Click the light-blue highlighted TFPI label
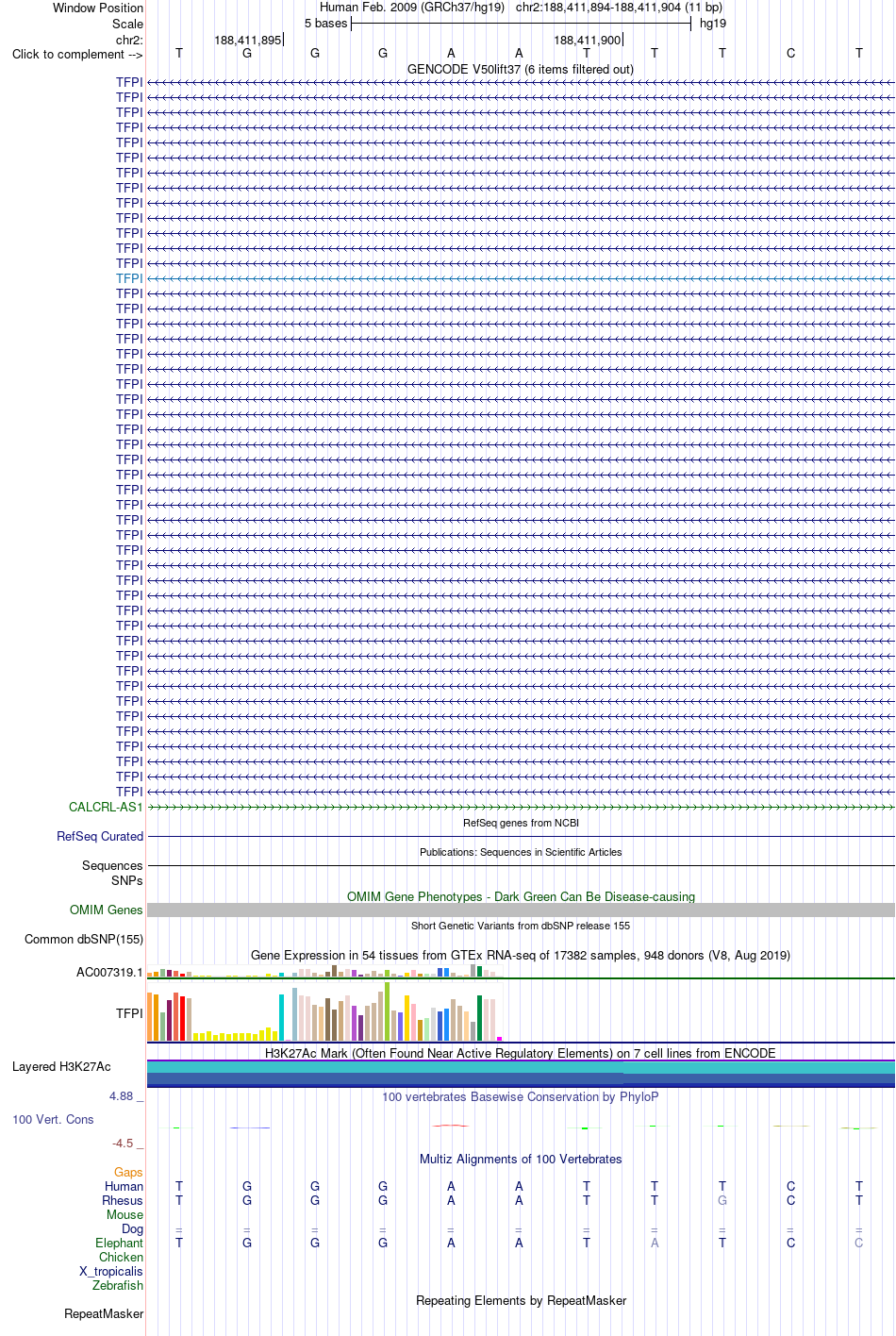The image size is (896, 1336). point(129,278)
